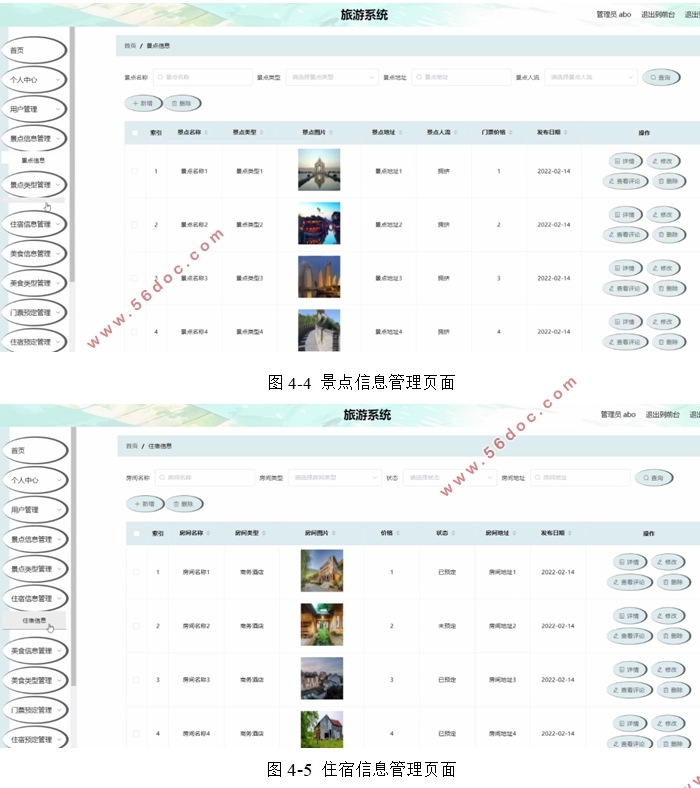Image resolution: width=700 pixels, height=788 pixels.
Task: Open 首页 in 景点信息 page sidebar
Action: [34, 50]
